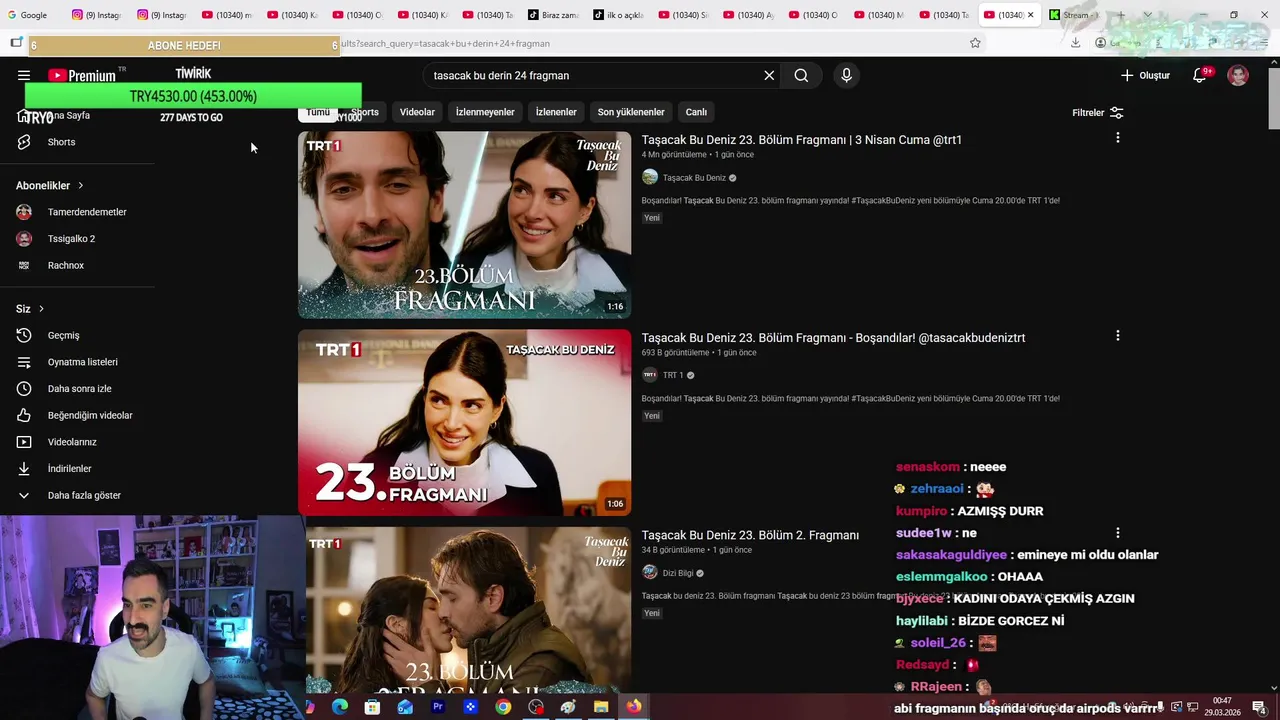
Task: Open more options for 3 Nisan Cuma video
Action: [1117, 138]
